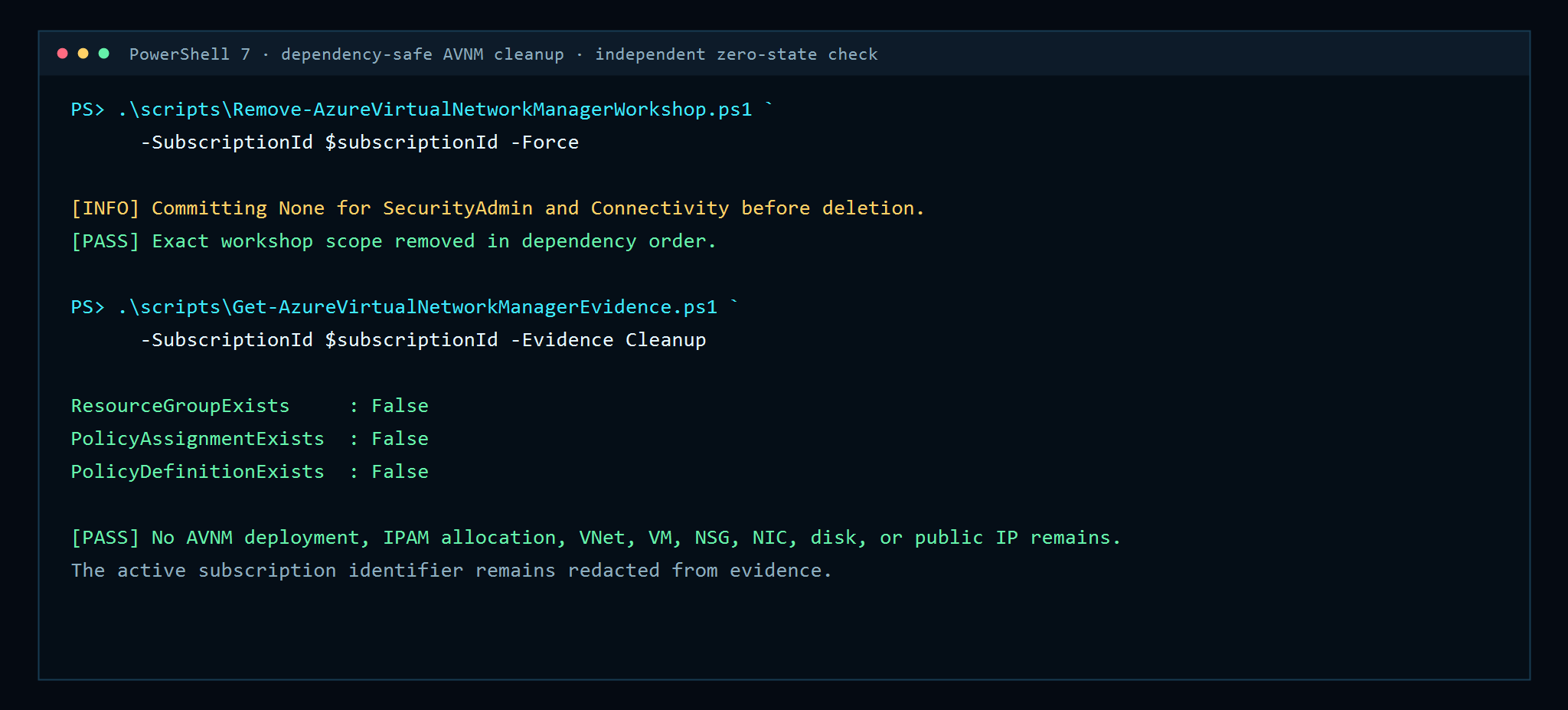The width and height of the screenshot is (1568, 710).
Task: Click the red close dot
Action: click(63, 54)
